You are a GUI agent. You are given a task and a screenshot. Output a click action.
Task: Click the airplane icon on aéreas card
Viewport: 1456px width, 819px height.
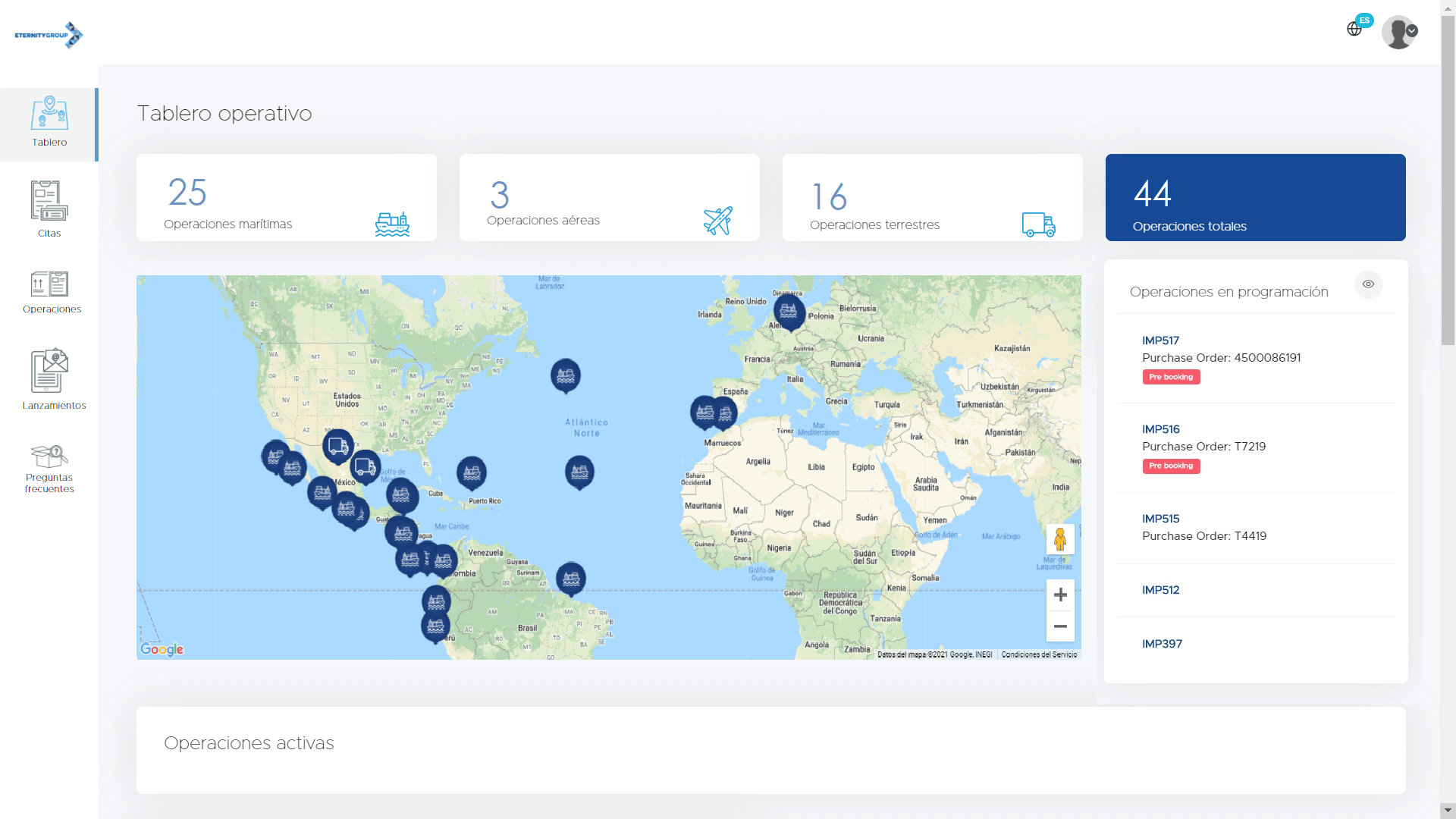tap(717, 221)
